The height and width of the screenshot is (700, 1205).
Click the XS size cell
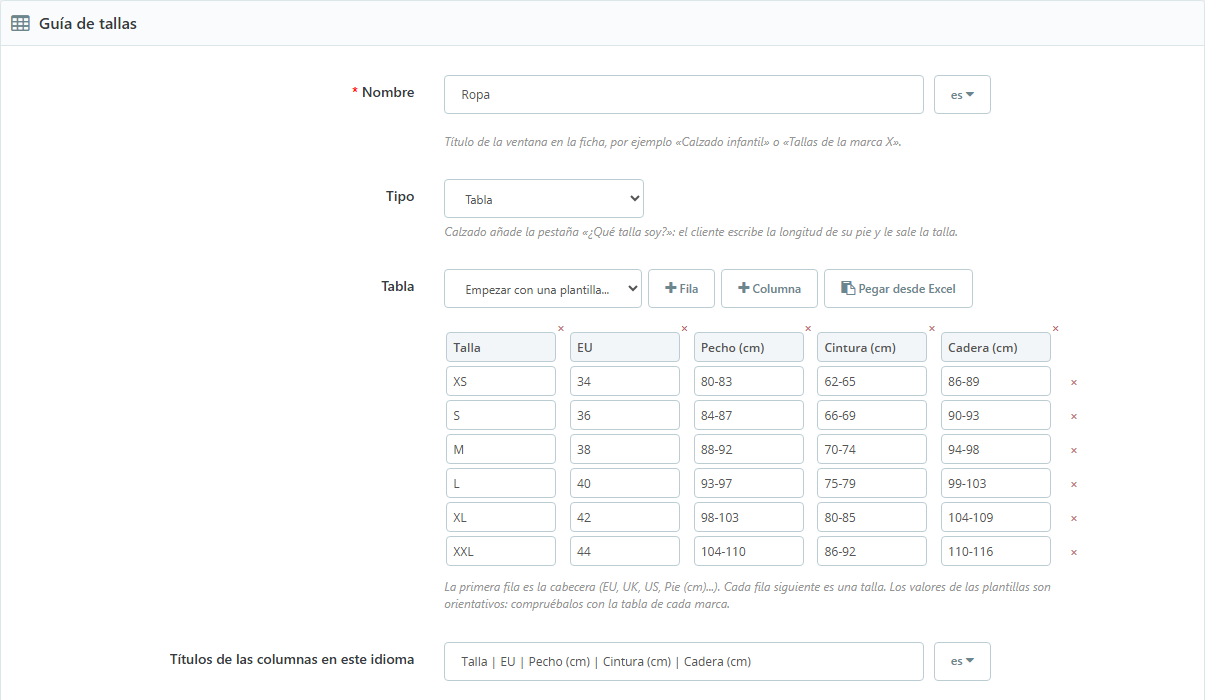click(501, 381)
